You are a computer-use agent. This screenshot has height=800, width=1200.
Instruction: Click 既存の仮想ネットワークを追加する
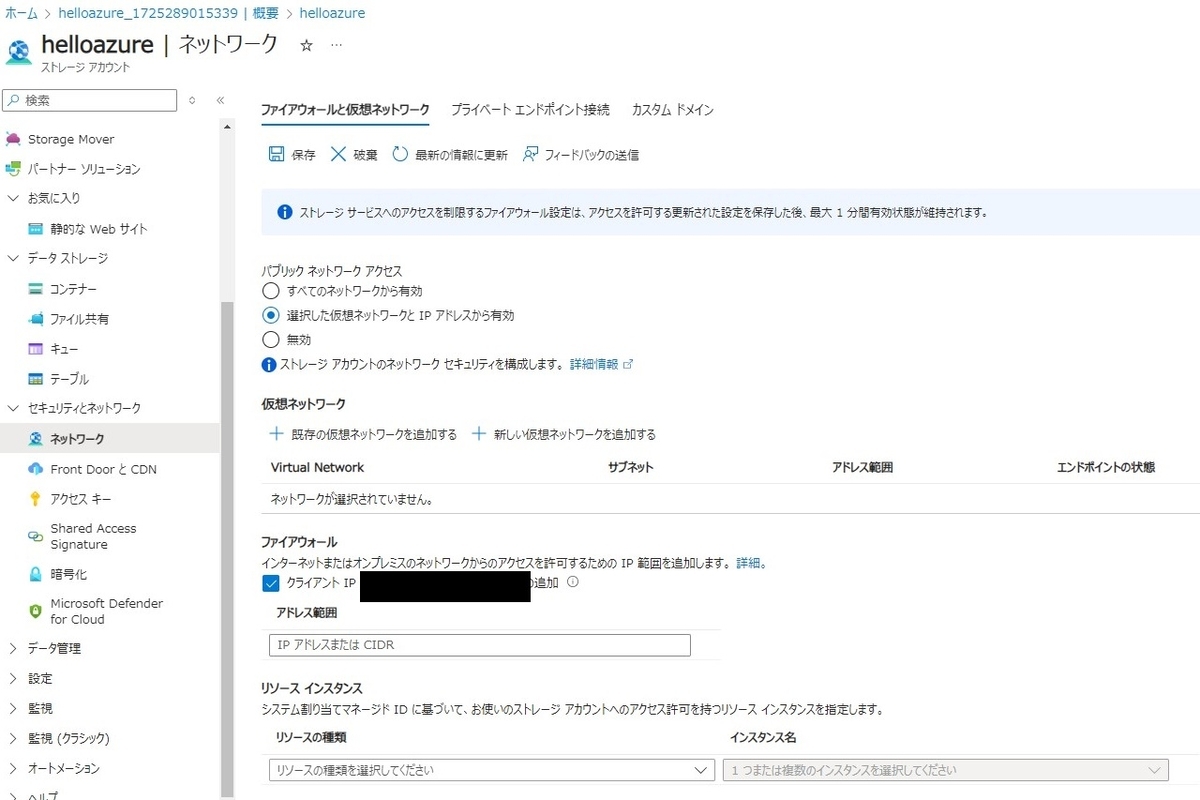pos(363,434)
